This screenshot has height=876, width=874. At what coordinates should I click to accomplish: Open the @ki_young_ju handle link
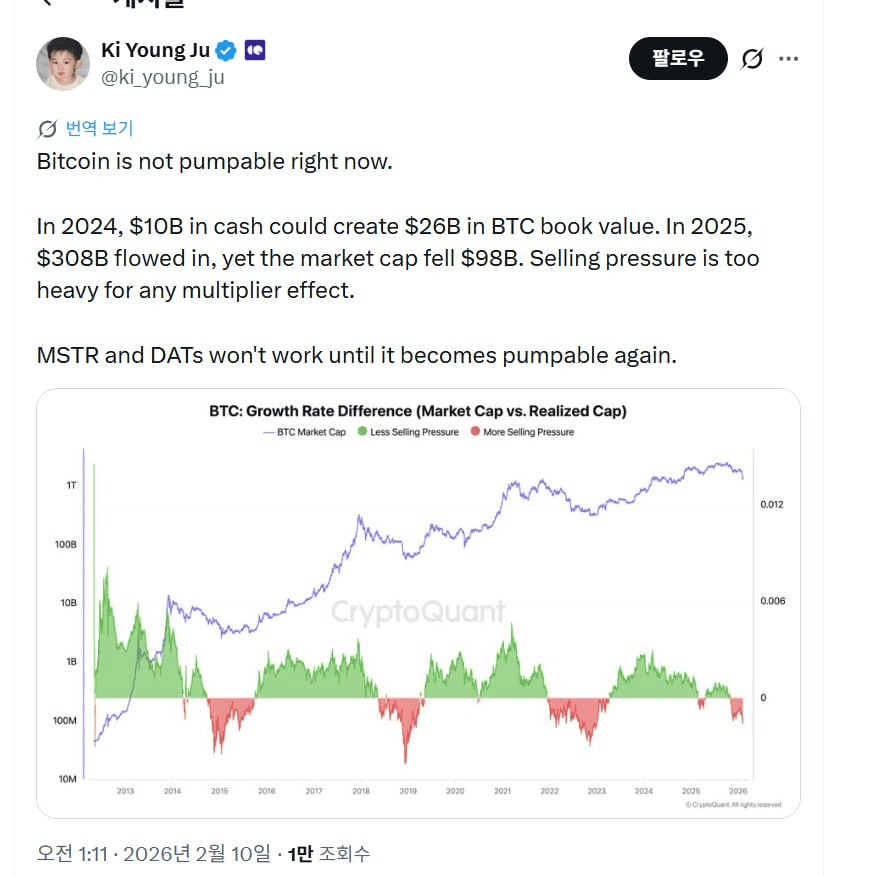pos(163,78)
